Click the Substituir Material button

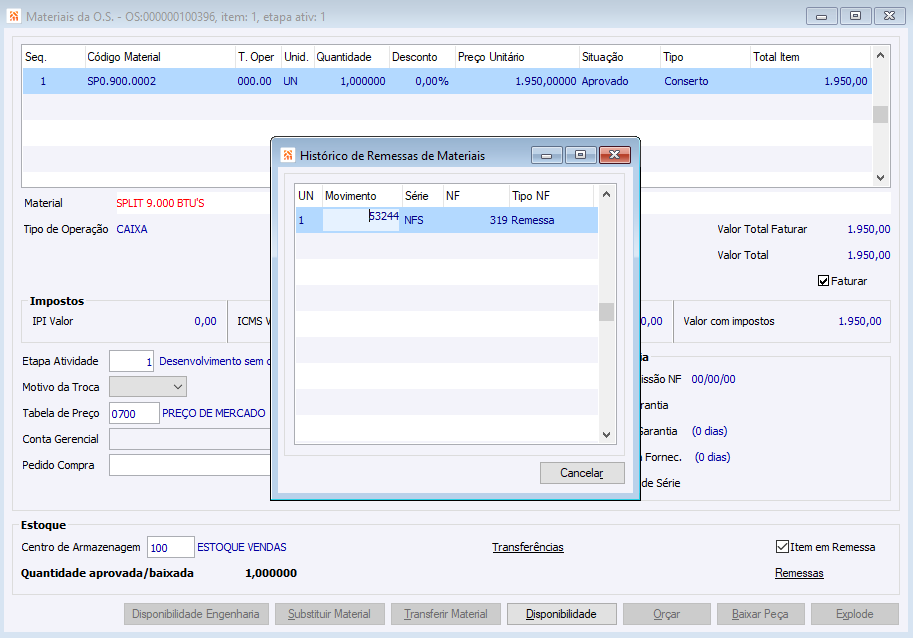click(x=329, y=614)
